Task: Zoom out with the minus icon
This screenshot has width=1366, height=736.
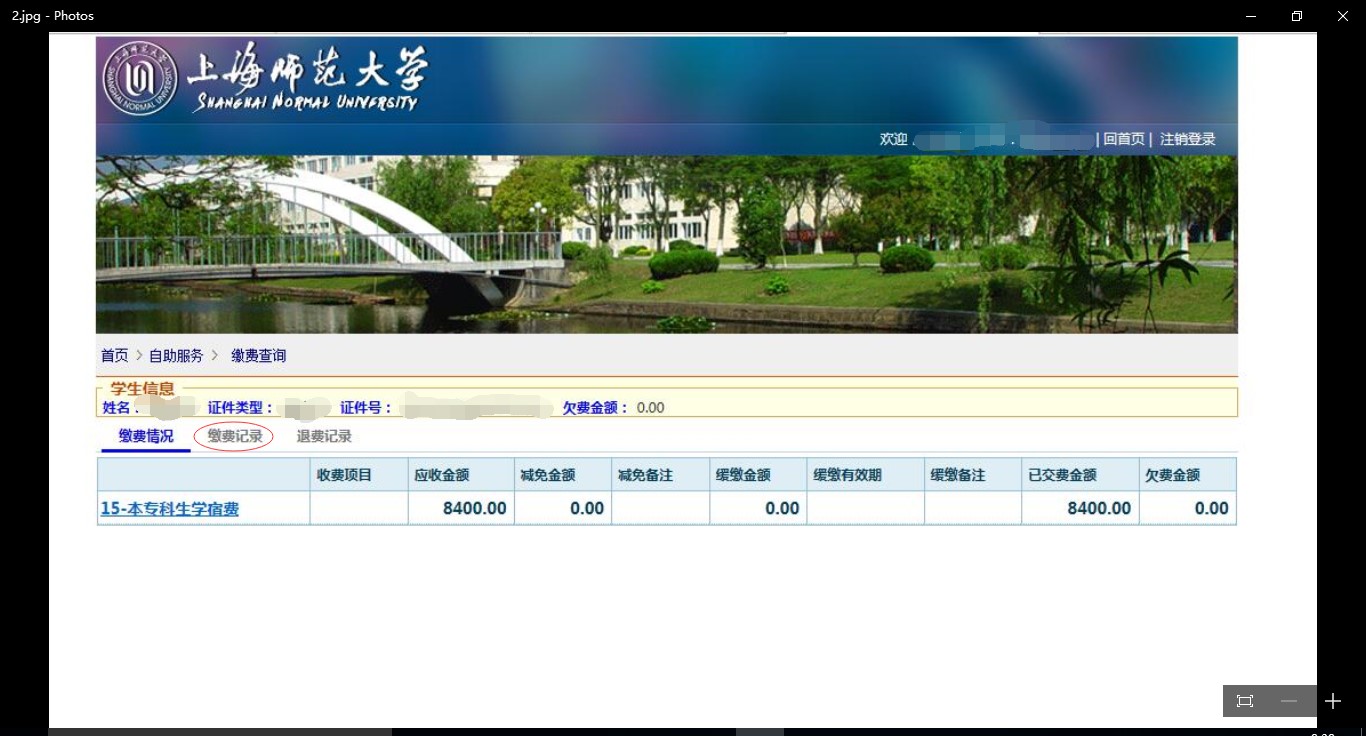Action: pos(1289,701)
